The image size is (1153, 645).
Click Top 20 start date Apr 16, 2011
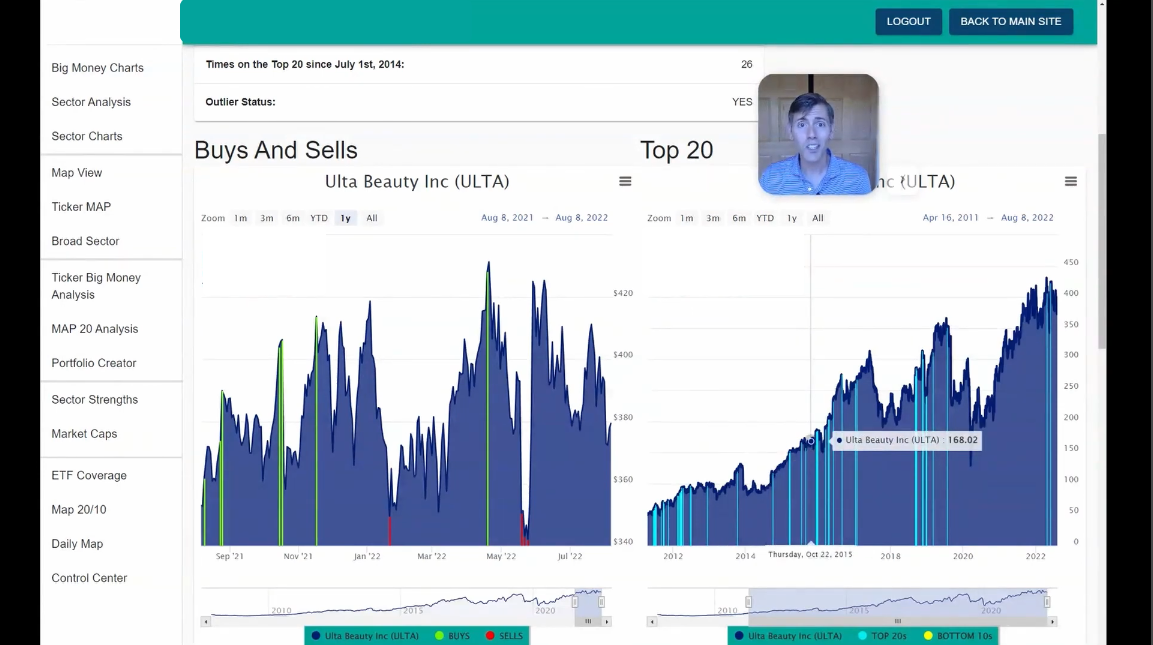point(951,218)
